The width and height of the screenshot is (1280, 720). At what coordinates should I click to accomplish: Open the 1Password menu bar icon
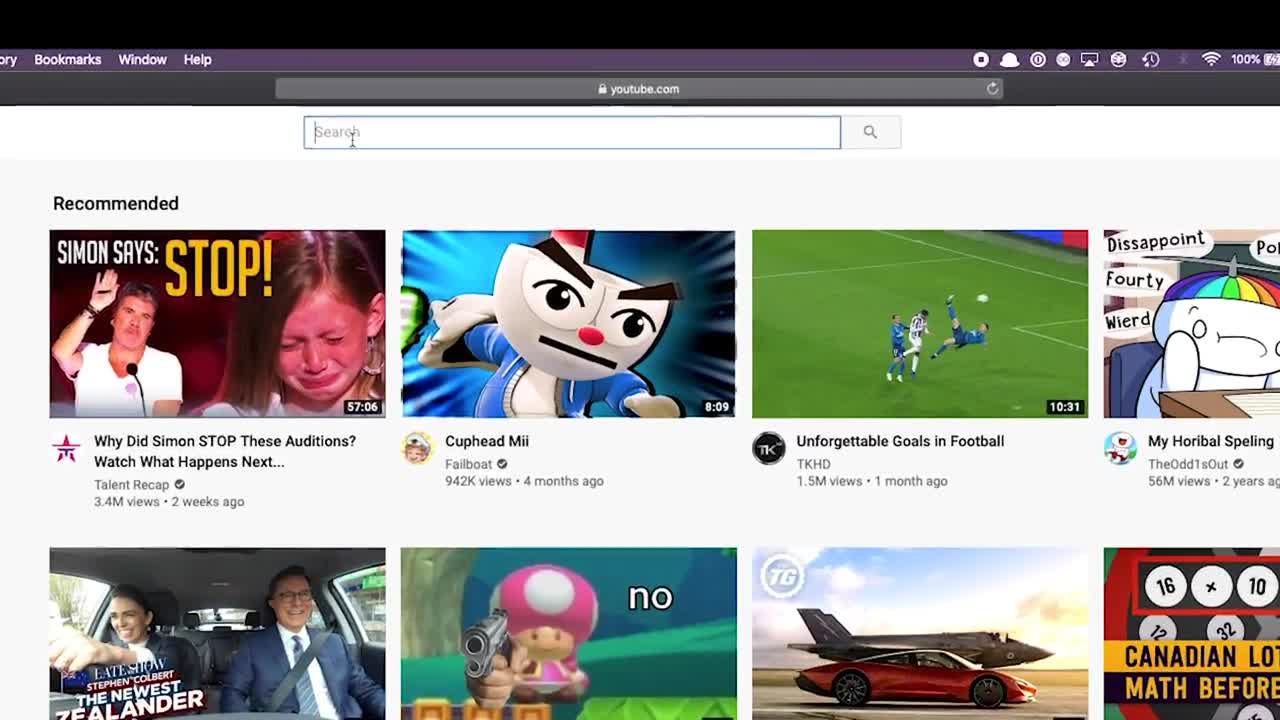coord(1038,60)
